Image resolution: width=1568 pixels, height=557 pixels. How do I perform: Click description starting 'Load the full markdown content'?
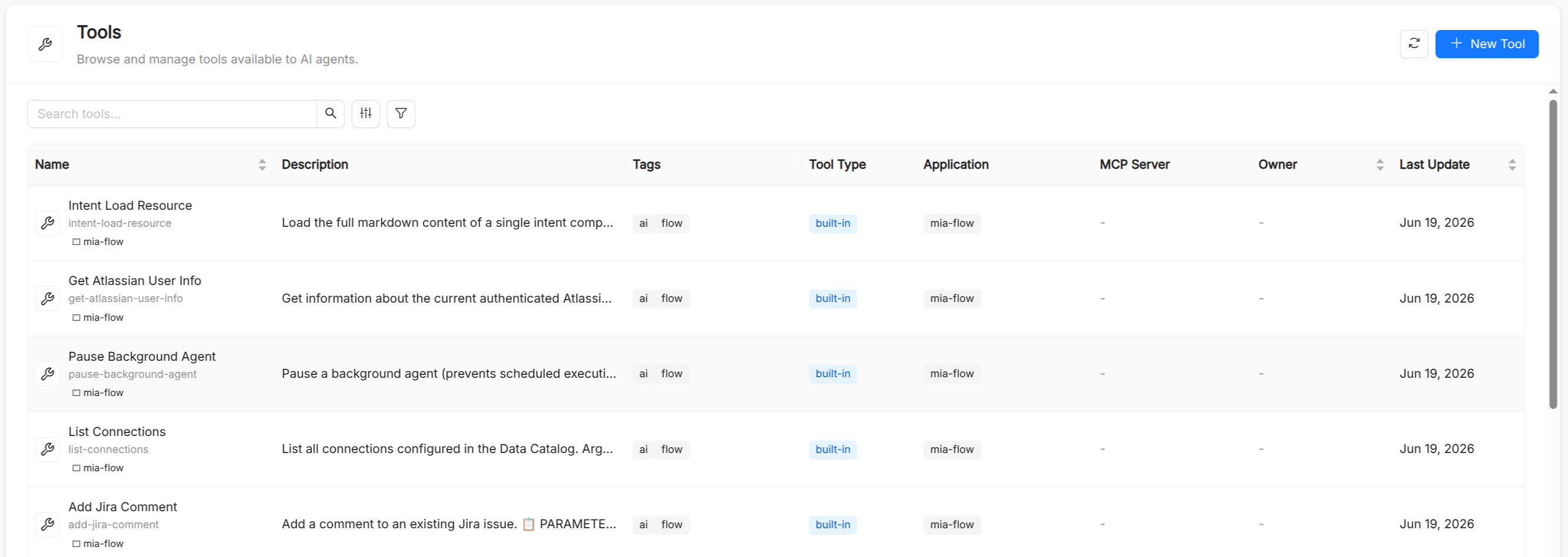447,223
